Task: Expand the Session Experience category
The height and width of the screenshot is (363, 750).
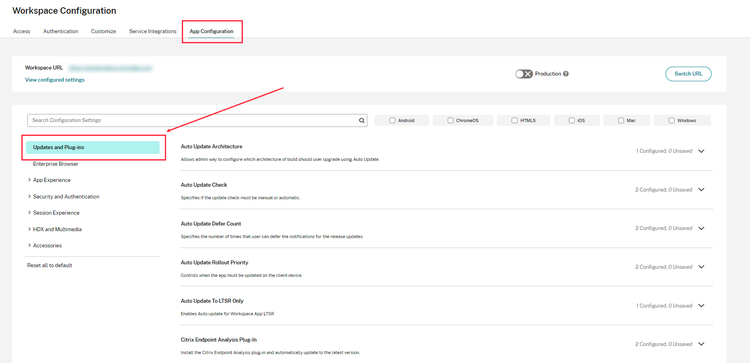Action: (x=30, y=213)
